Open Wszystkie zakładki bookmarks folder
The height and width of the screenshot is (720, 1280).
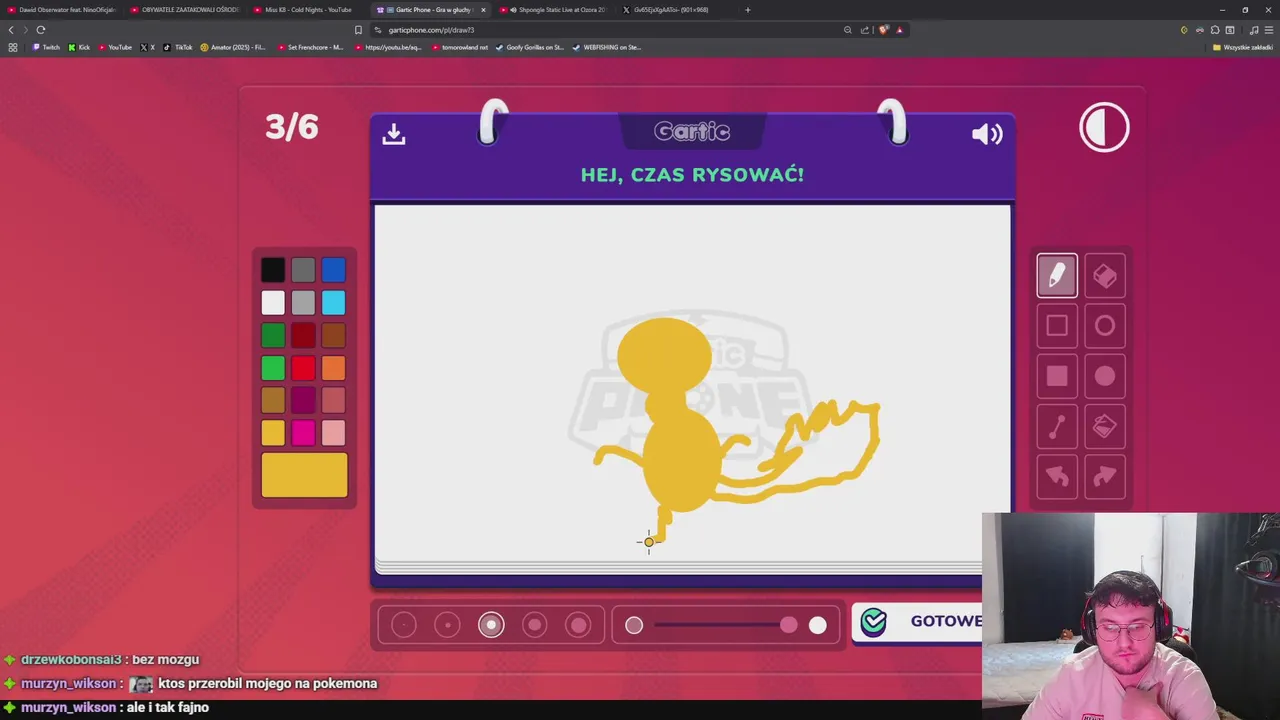coord(1243,47)
